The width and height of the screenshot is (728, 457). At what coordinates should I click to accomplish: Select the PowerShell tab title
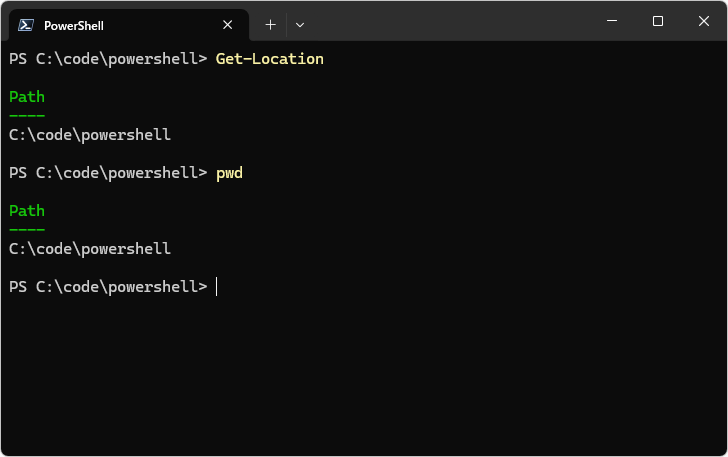click(74, 25)
